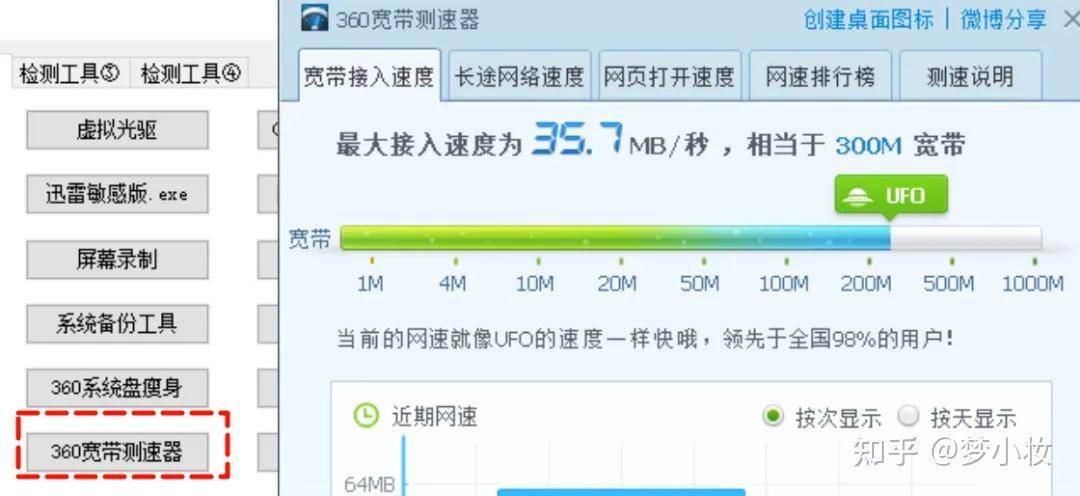The image size is (1080, 496).
Task: Open the 网页打开速度 tab
Action: (669, 76)
